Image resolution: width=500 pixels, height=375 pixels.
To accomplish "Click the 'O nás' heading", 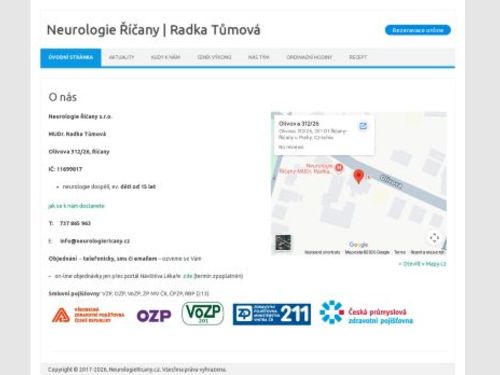I will [63, 97].
